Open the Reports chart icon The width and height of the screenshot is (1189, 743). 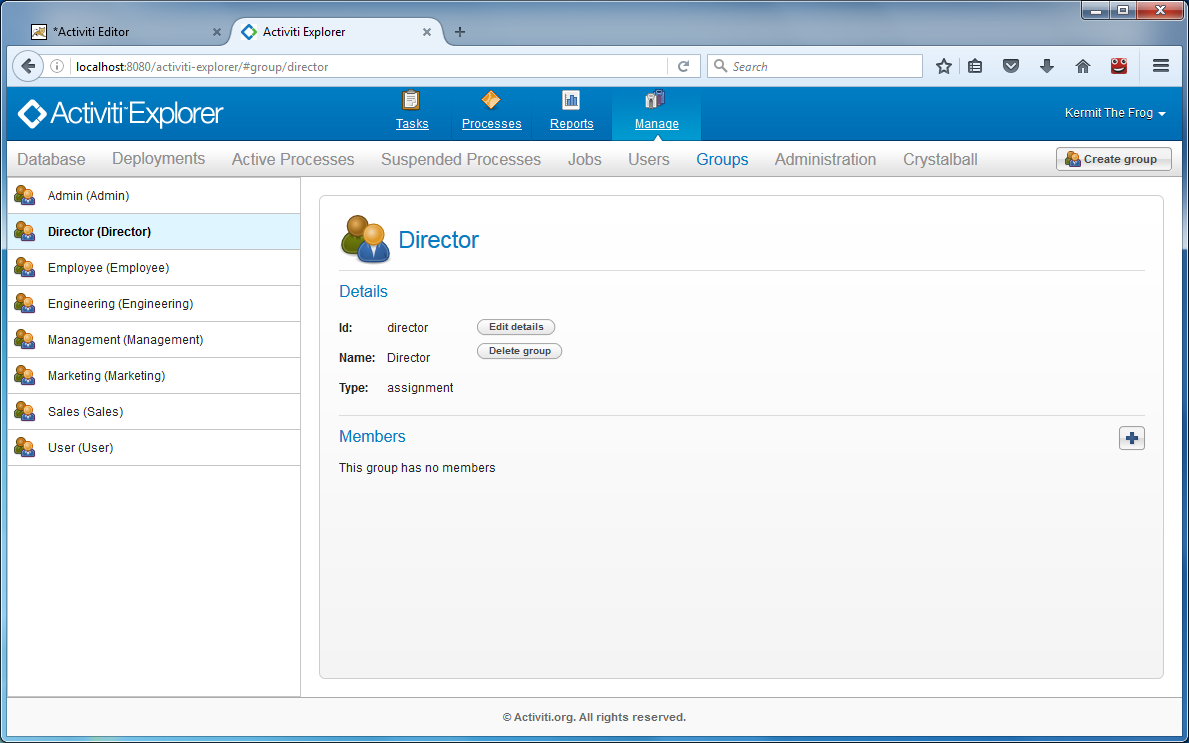[571, 100]
